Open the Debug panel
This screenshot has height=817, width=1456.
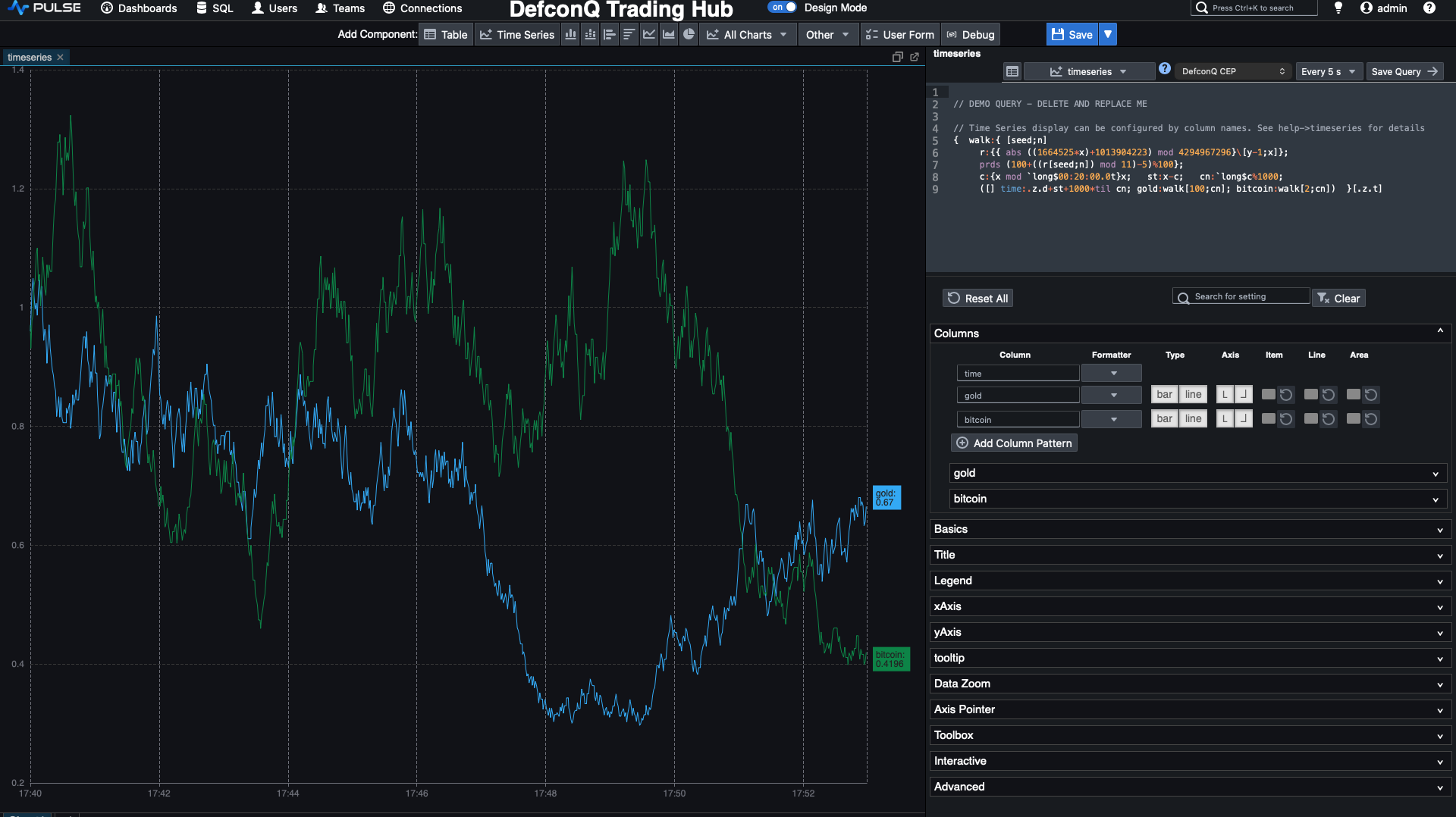coord(971,34)
